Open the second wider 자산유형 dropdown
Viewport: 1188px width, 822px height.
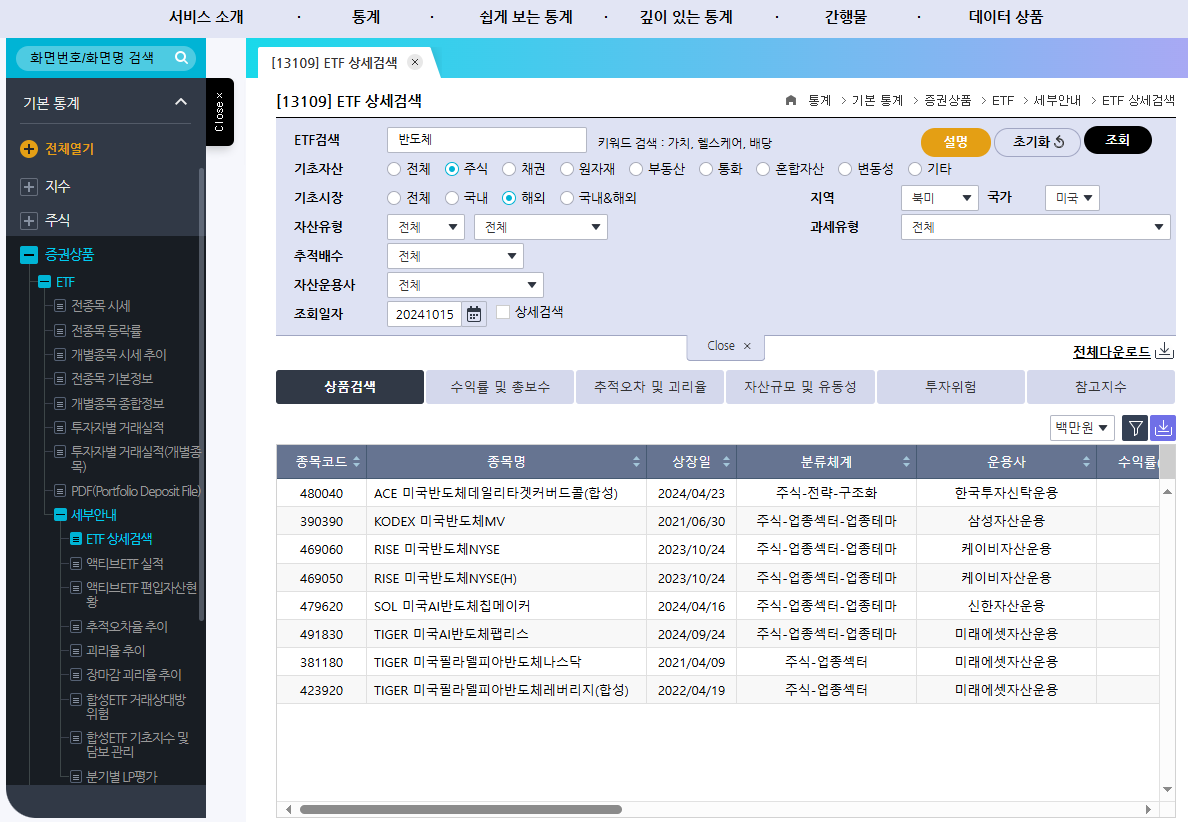[541, 227]
